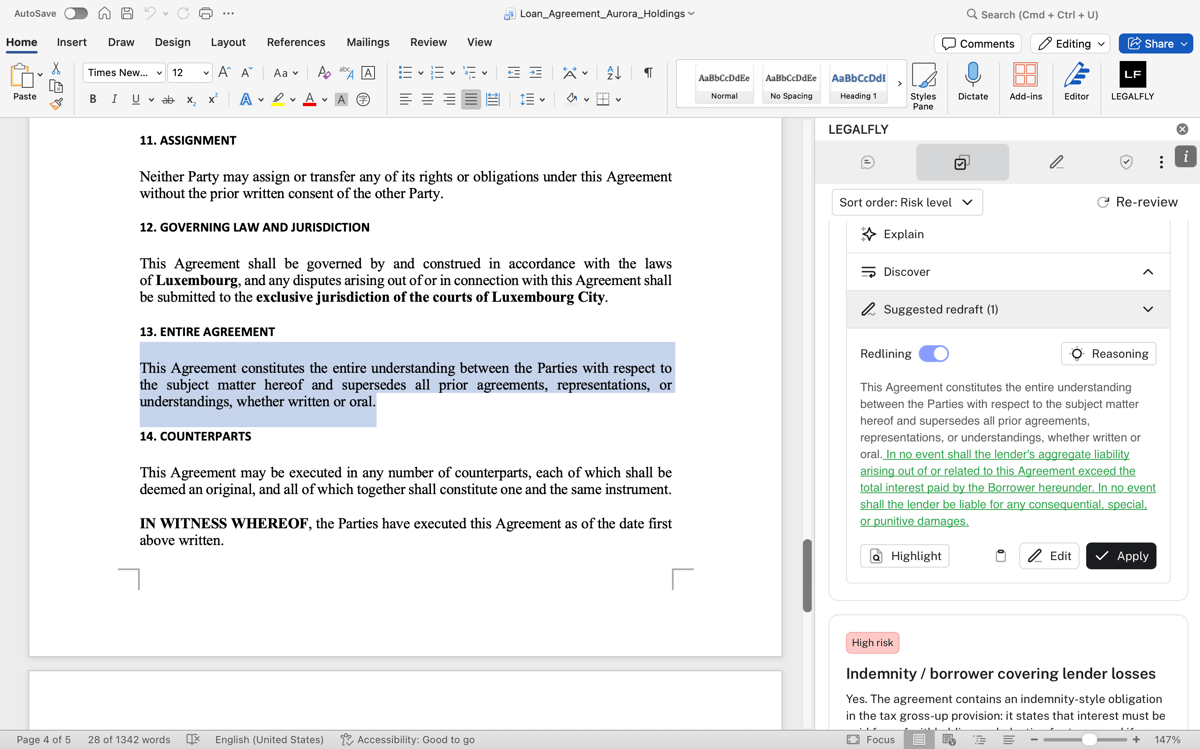Open the LEGALFLY drafting pencil tab

click(x=1056, y=162)
